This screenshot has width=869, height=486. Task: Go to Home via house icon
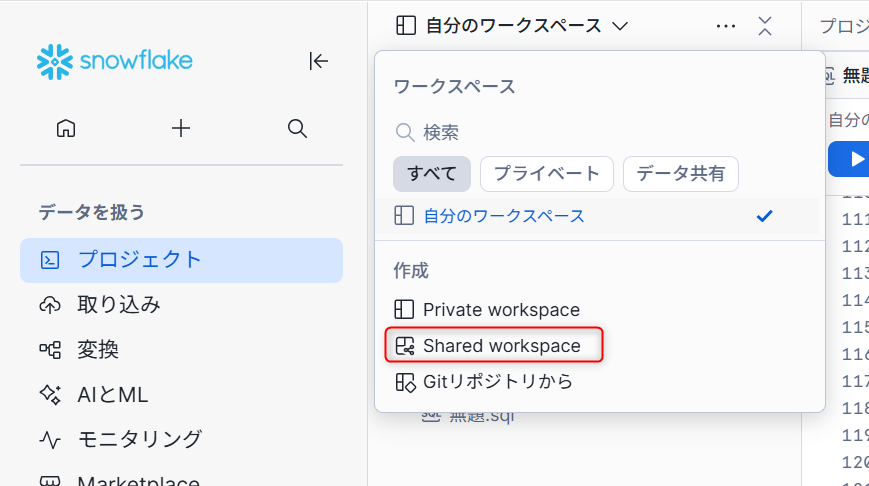[x=66, y=128]
